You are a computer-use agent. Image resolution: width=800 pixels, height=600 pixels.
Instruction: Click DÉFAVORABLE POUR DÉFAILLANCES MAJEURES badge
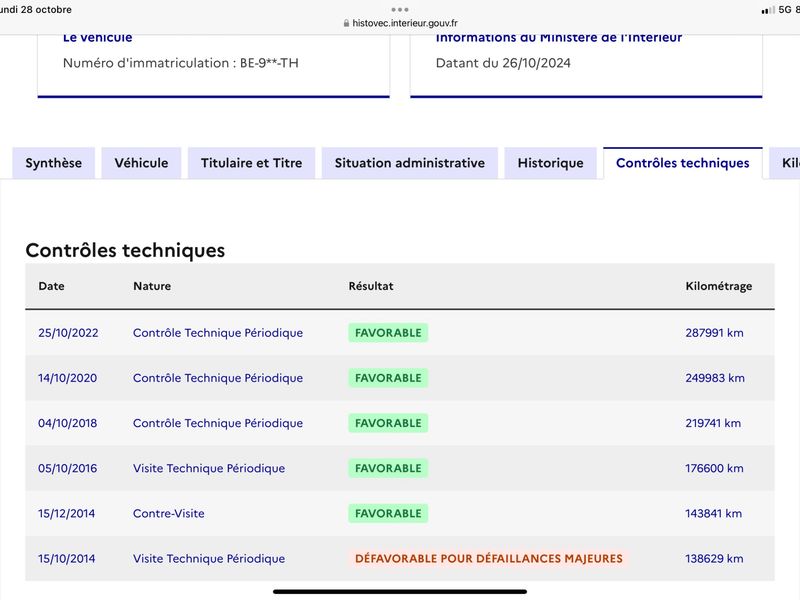pos(489,559)
